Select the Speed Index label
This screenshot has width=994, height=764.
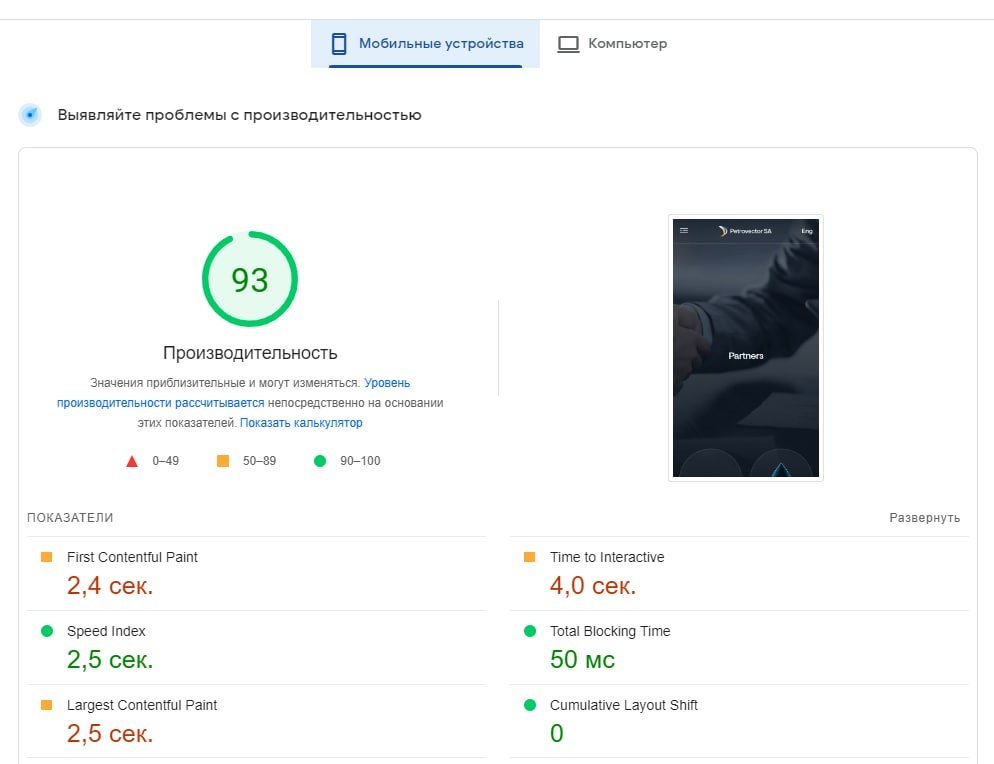(106, 631)
